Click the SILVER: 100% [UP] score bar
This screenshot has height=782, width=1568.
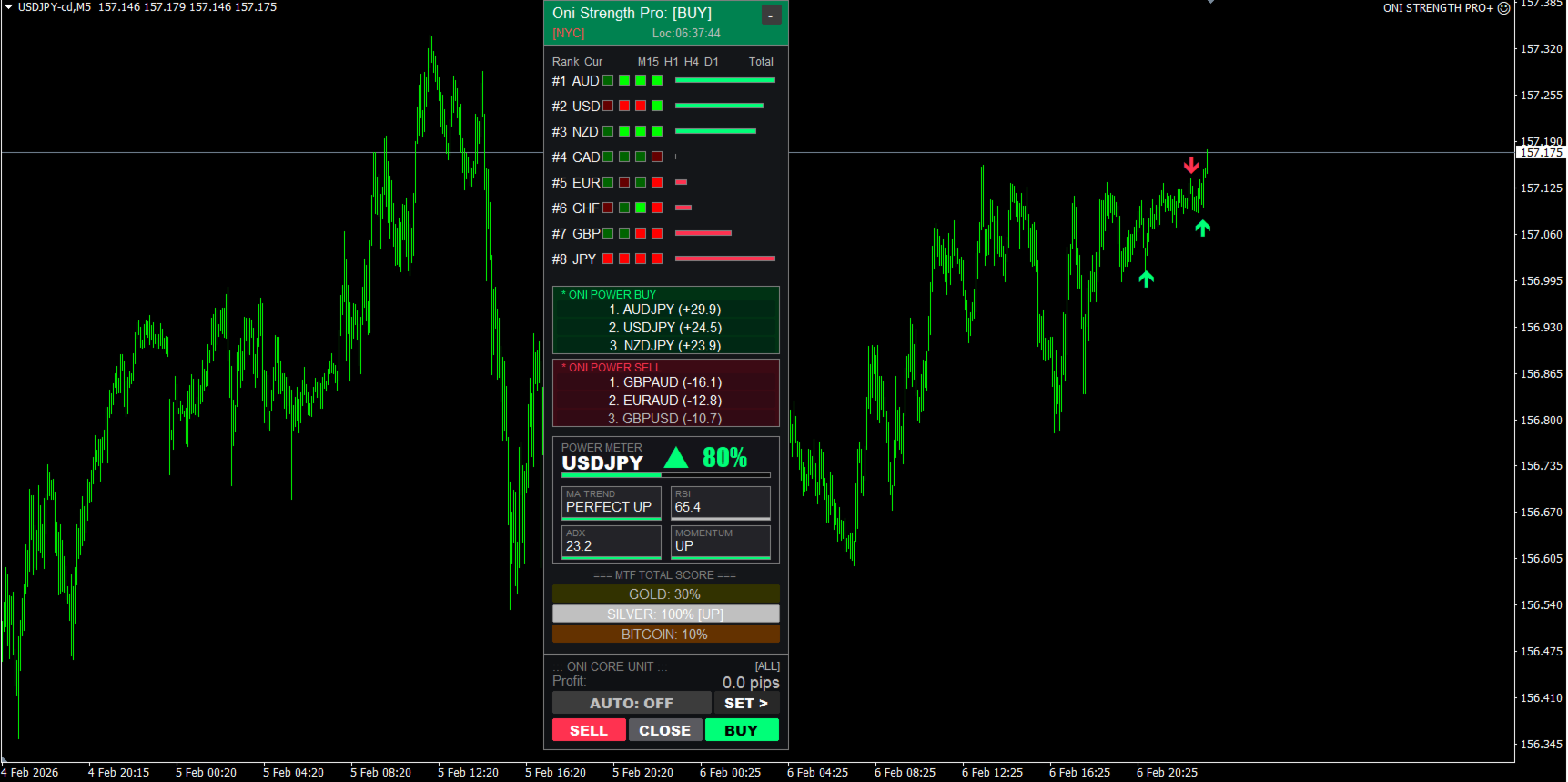[x=666, y=614]
